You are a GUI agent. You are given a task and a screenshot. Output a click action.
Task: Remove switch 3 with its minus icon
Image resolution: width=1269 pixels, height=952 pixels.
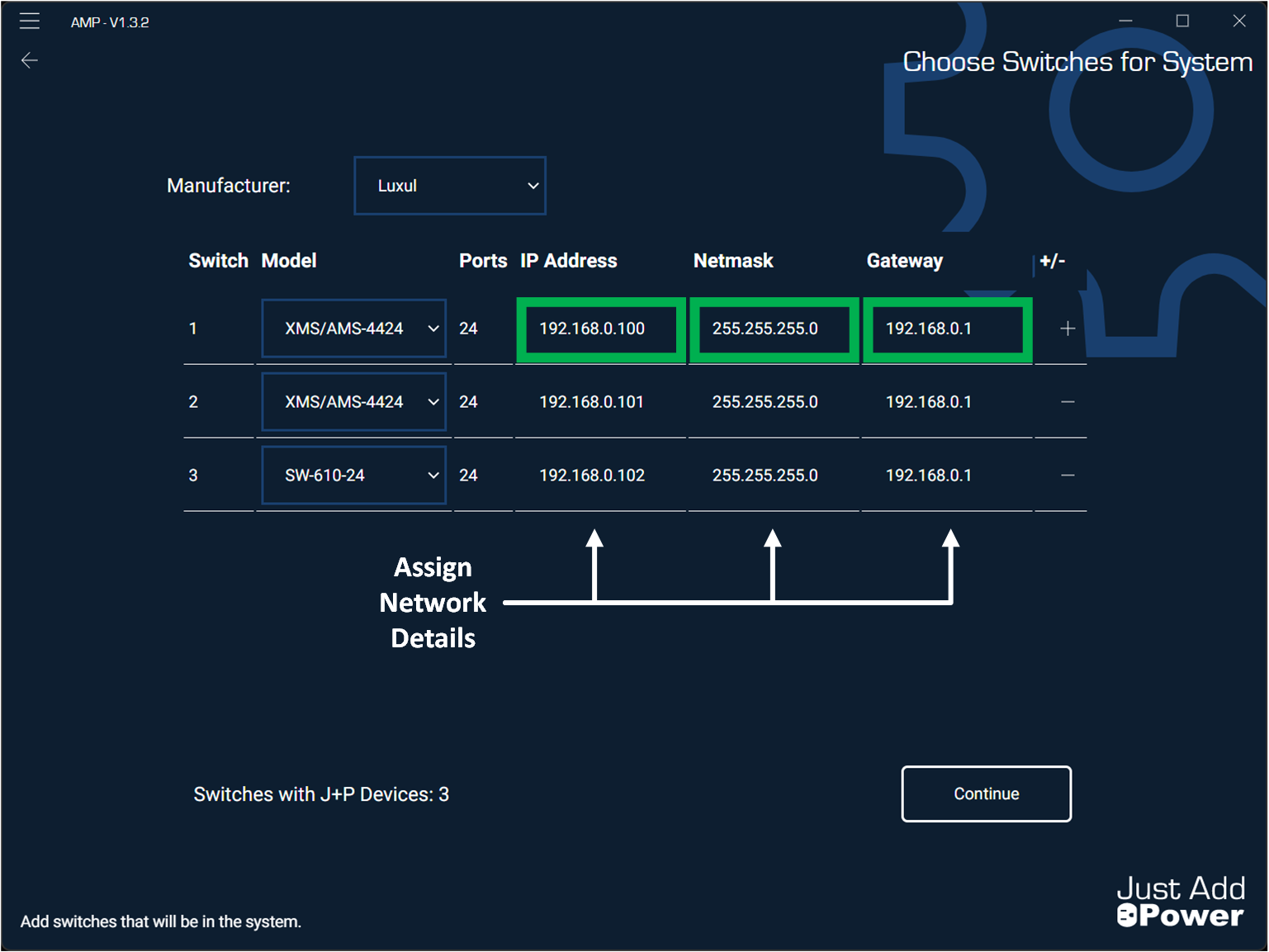tap(1068, 476)
